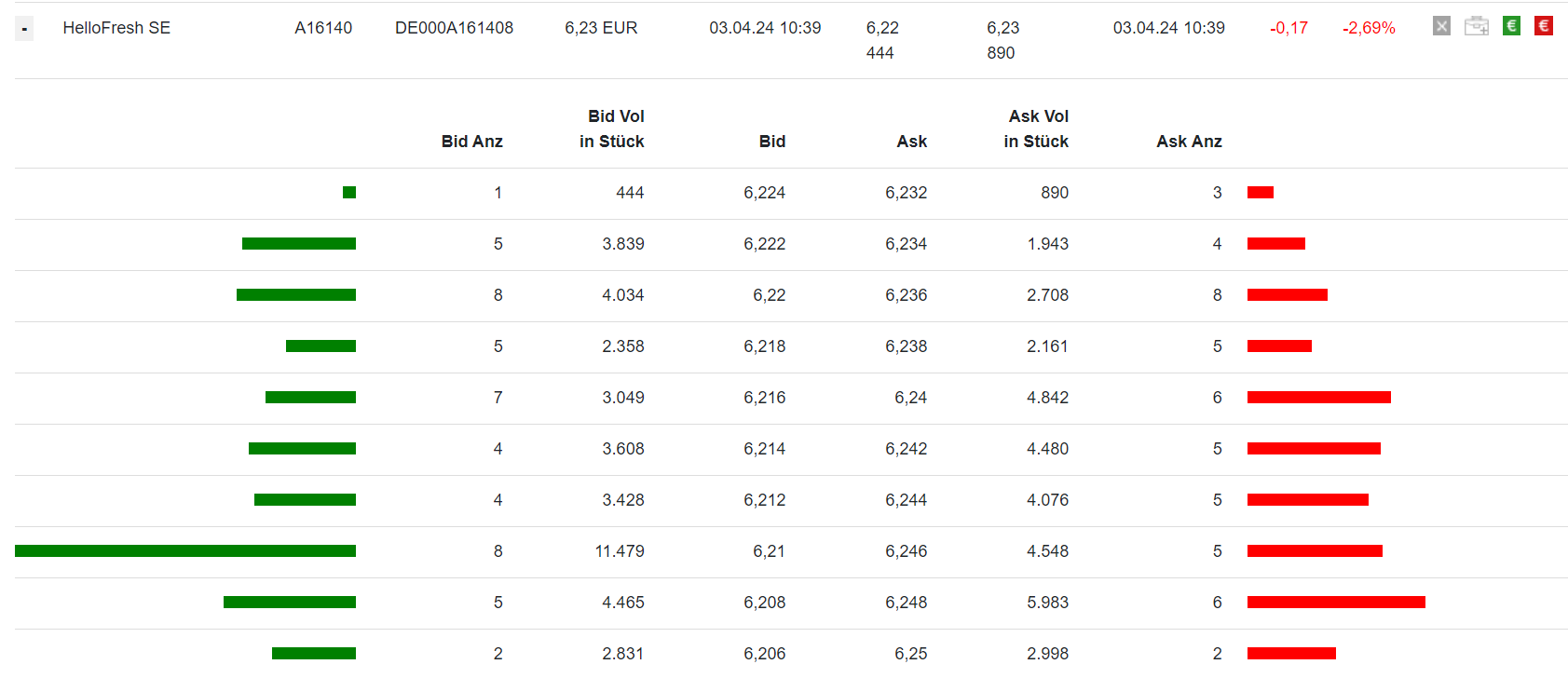Click the grey X remove icon
1568x678 pixels.
click(x=1441, y=26)
